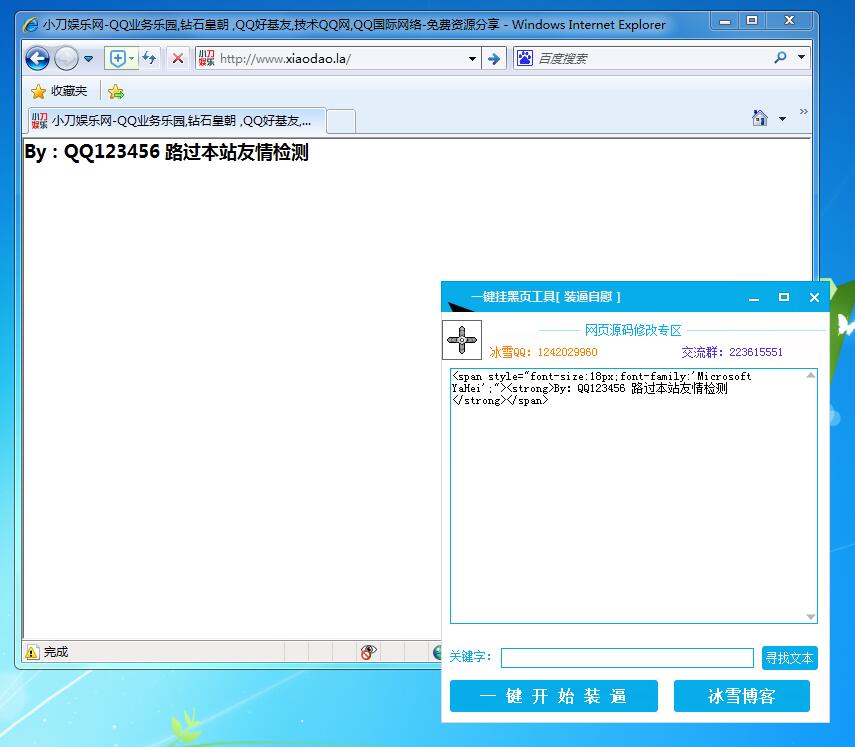Screen dimensions: 855x747
Task: Click the popup blocker status bar icon
Action: coord(368,652)
